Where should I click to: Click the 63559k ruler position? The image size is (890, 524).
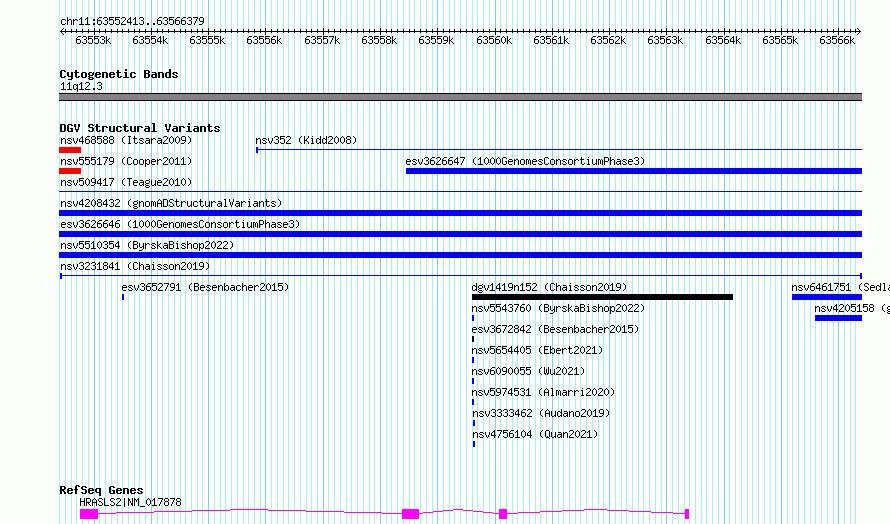[x=436, y=40]
